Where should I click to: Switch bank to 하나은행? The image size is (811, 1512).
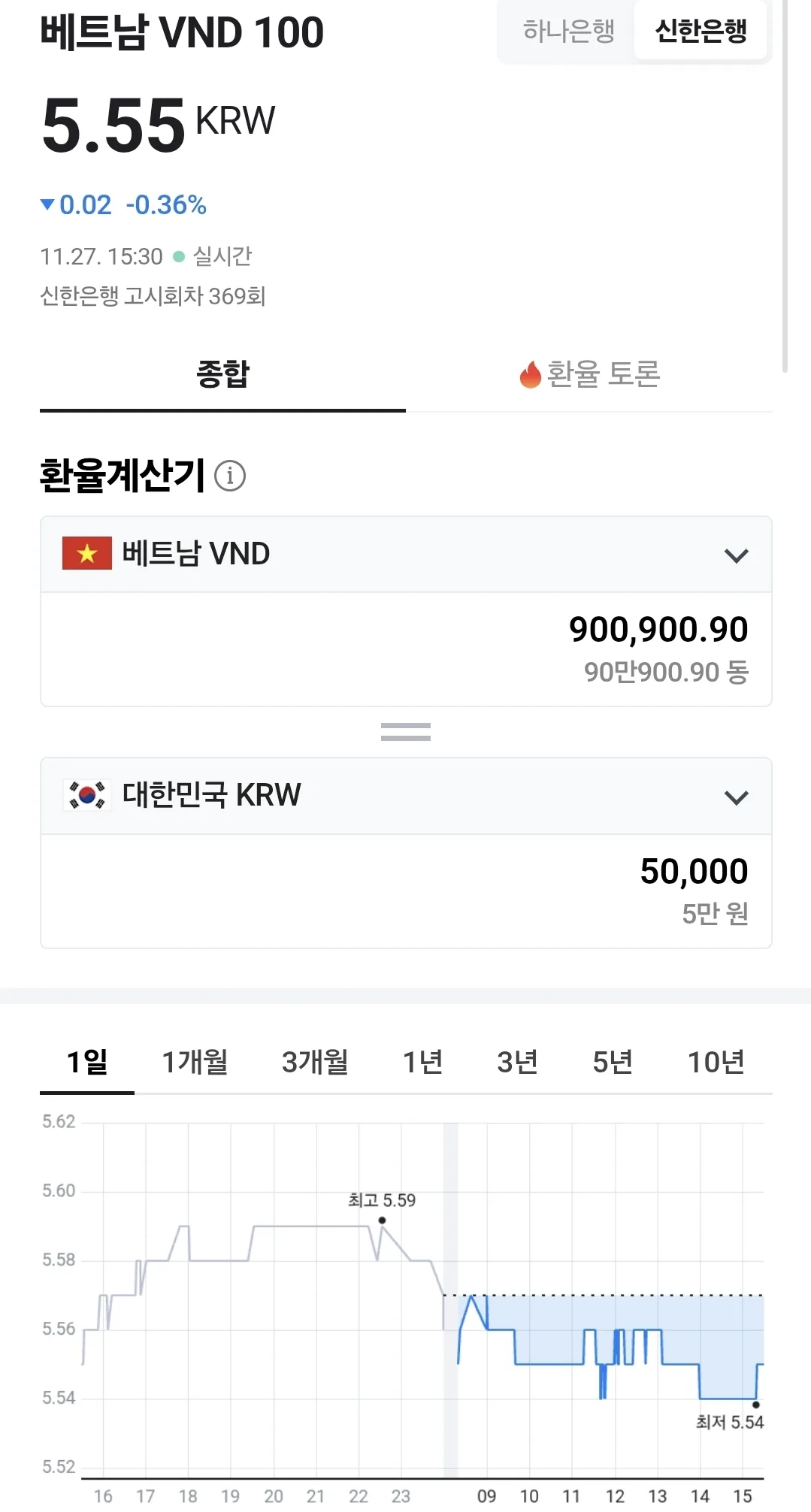click(569, 31)
